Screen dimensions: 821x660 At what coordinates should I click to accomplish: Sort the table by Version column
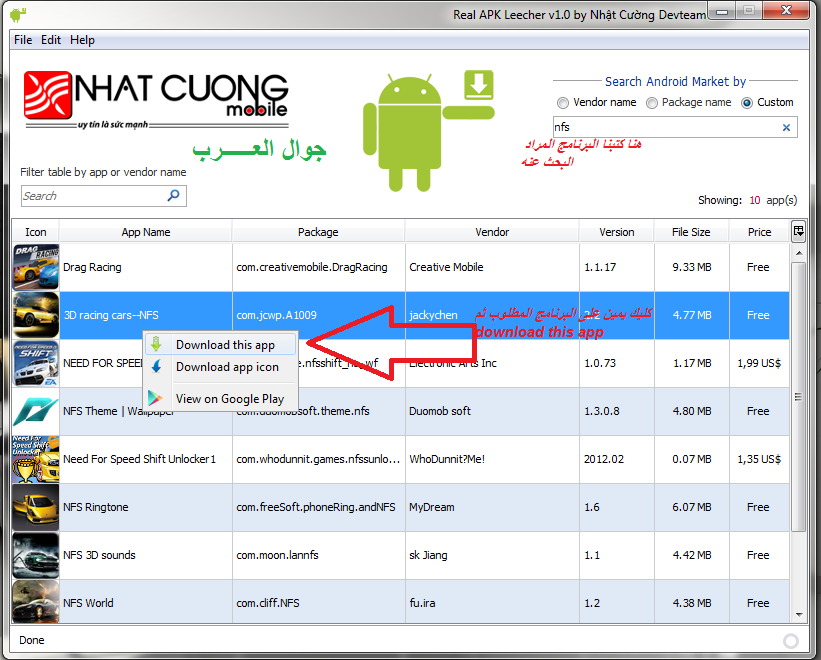pyautogui.click(x=616, y=232)
